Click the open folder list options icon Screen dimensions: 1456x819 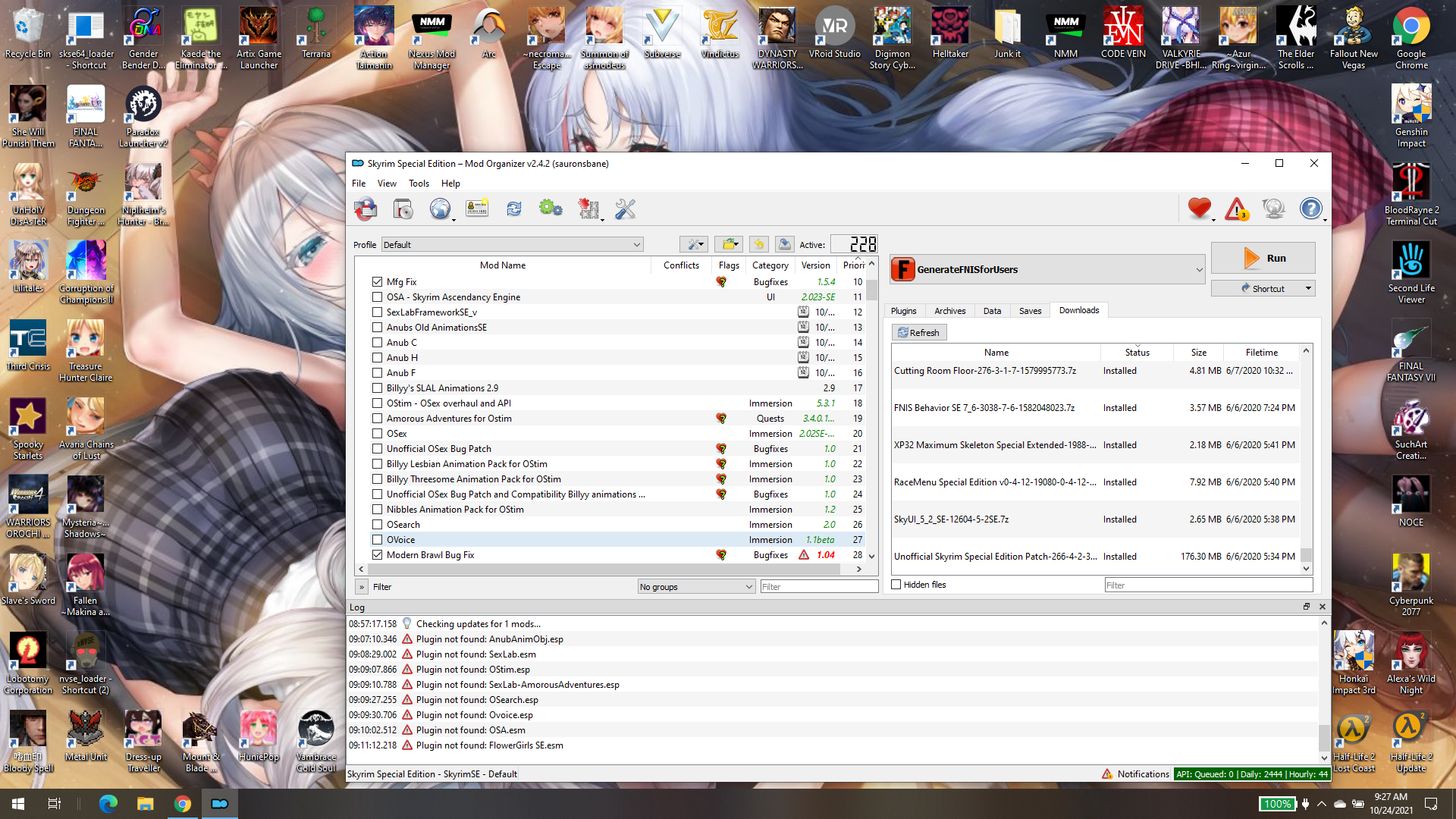pyautogui.click(x=729, y=244)
